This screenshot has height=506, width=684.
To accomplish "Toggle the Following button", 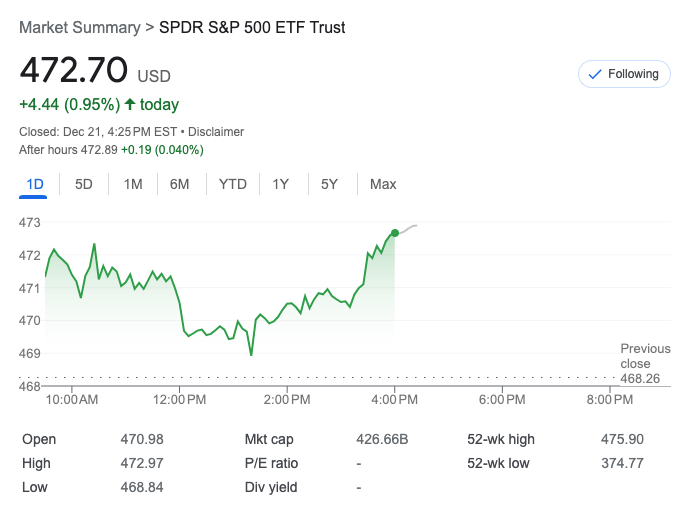I will (x=624, y=74).
